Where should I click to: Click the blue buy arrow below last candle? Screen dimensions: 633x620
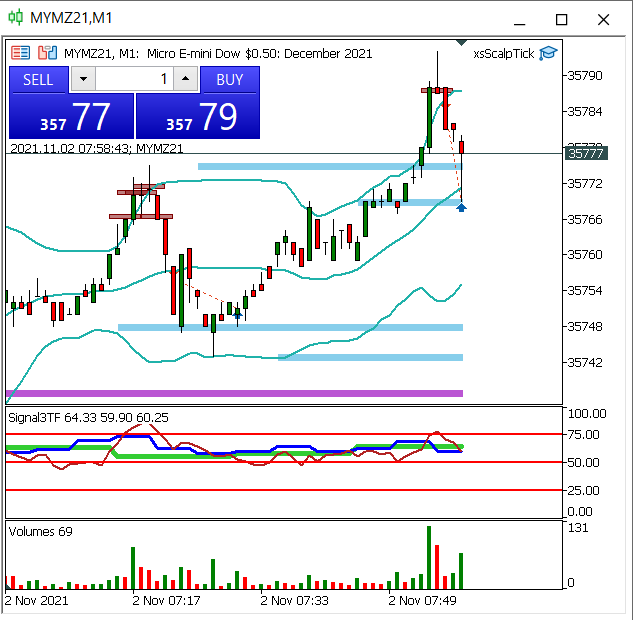pos(461,207)
